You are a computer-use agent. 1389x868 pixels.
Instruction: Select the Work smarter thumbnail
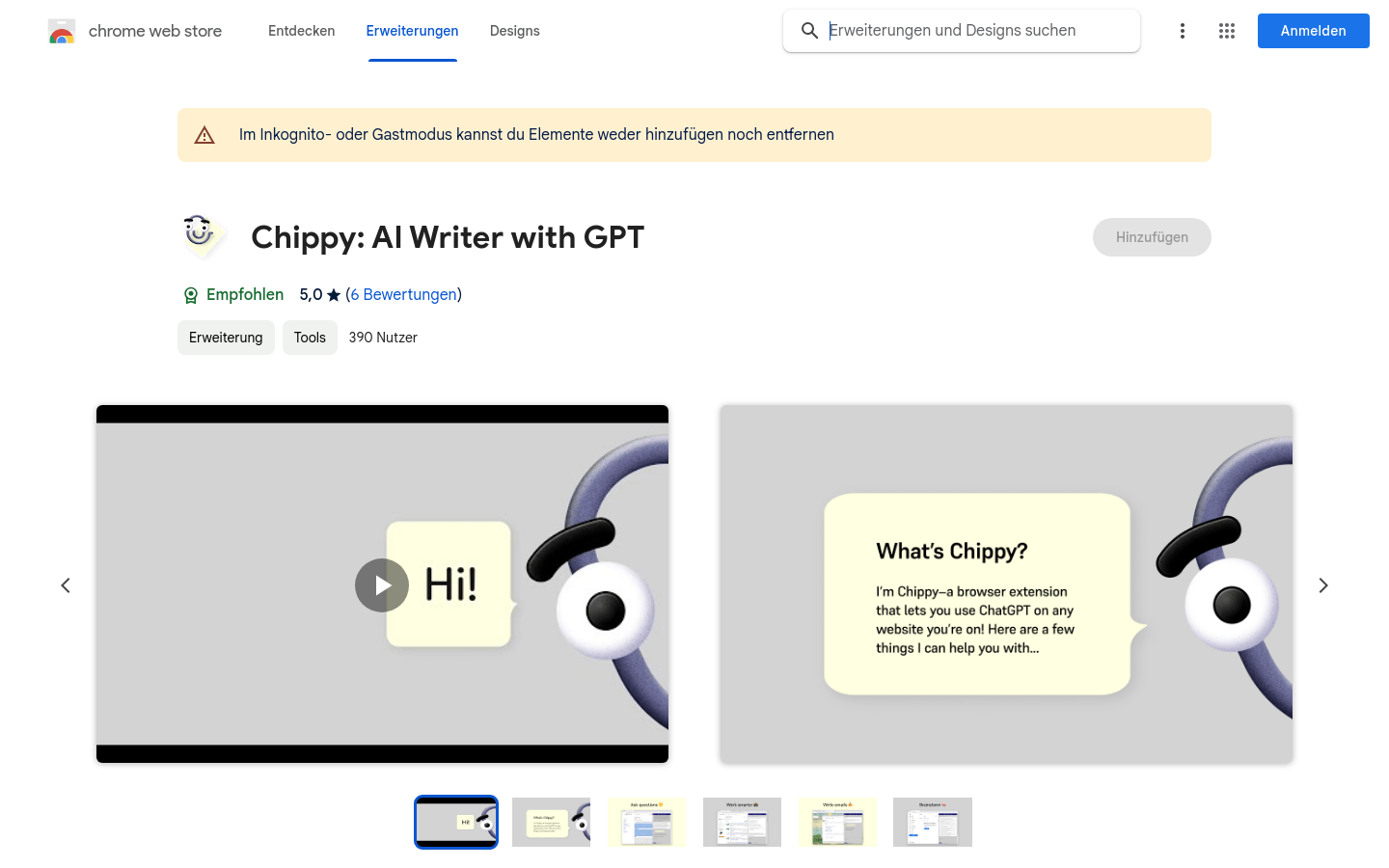coord(742,822)
